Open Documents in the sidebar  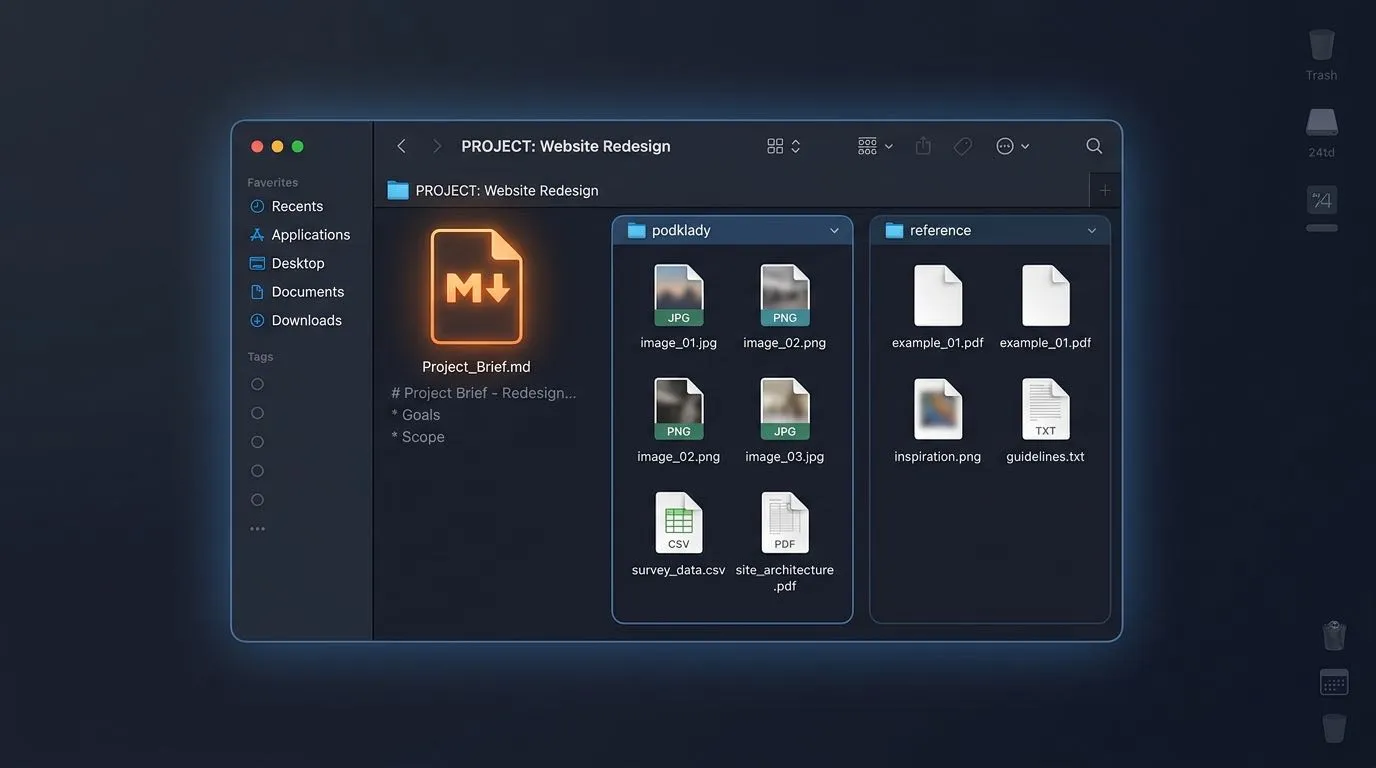tap(296, 292)
